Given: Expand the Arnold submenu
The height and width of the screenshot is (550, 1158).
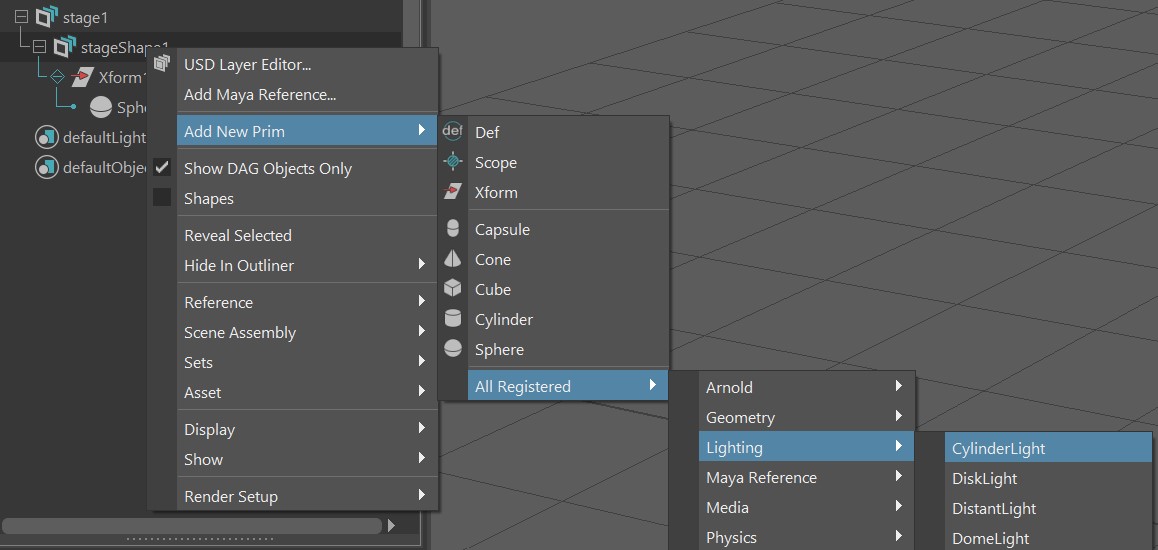Looking at the screenshot, I should click(806, 387).
